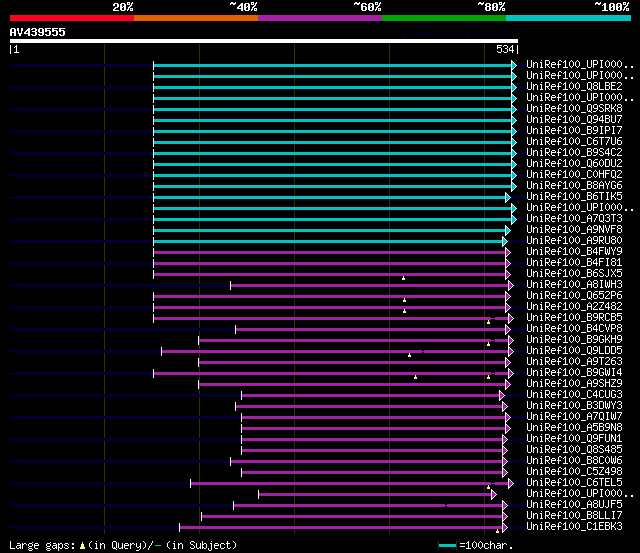Select the UniRef100_A9SHZ9 label
Viewport: 640px width, 553px height.
[574, 384]
